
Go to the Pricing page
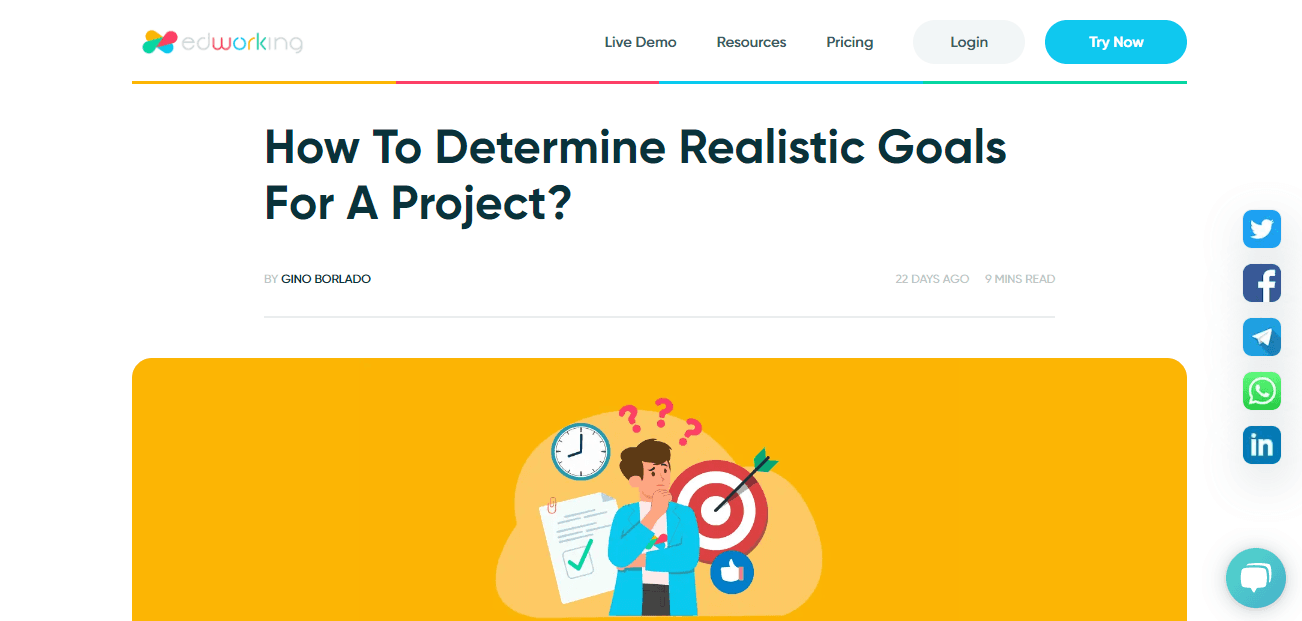(849, 42)
